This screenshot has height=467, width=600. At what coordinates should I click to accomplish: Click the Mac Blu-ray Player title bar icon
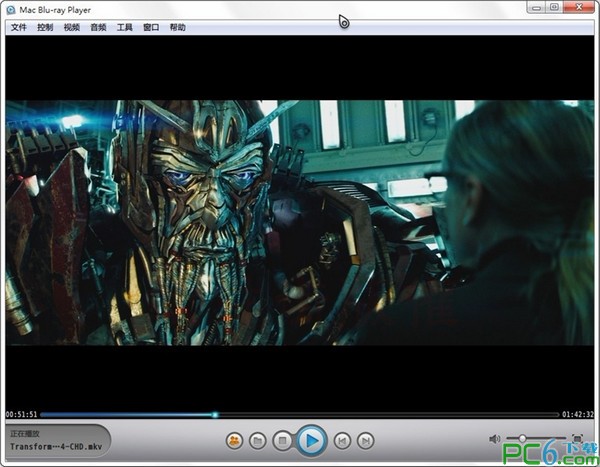click(11, 9)
